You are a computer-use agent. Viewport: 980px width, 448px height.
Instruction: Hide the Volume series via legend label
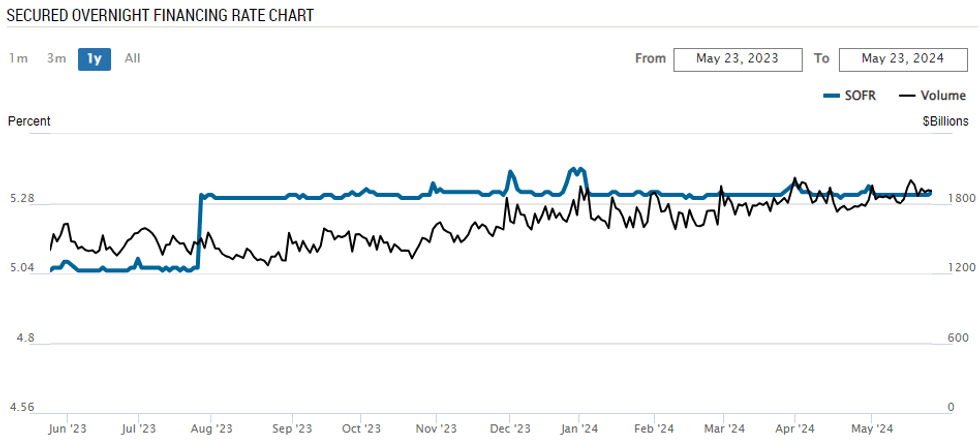click(943, 96)
